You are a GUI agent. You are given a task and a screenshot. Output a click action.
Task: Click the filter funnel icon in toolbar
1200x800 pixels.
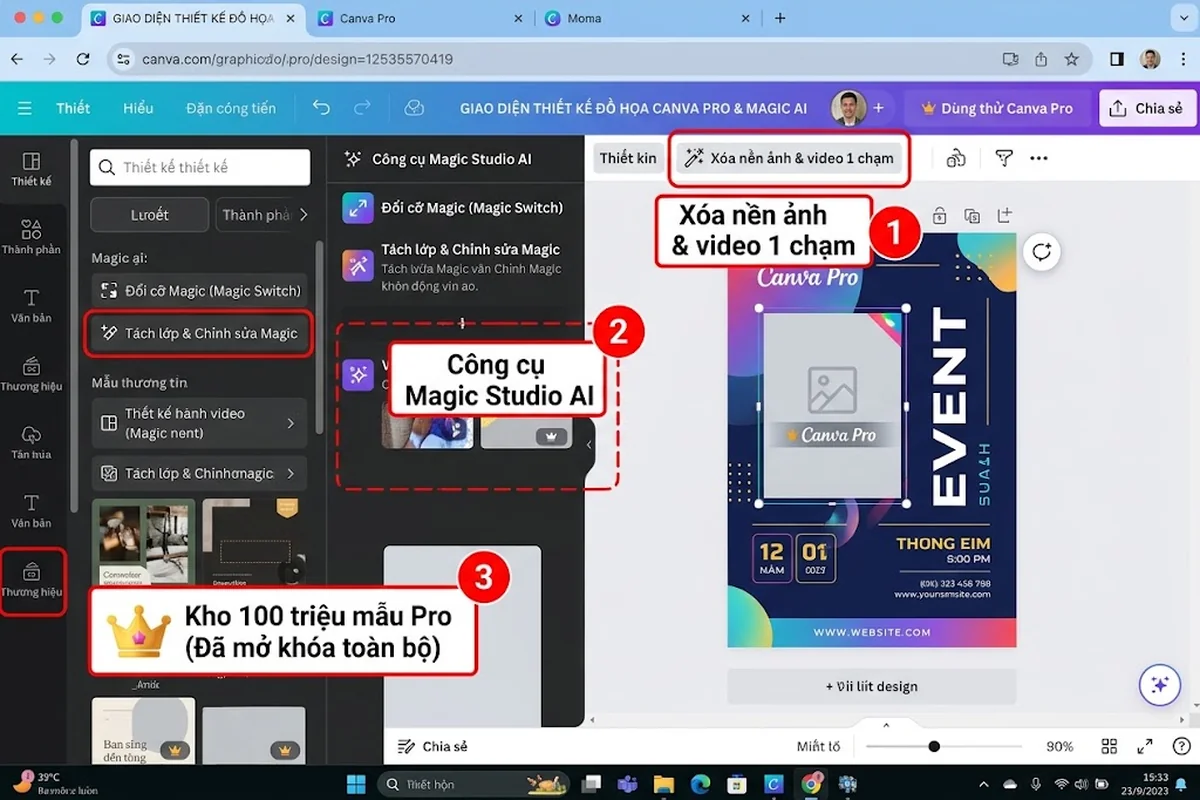click(x=1003, y=158)
